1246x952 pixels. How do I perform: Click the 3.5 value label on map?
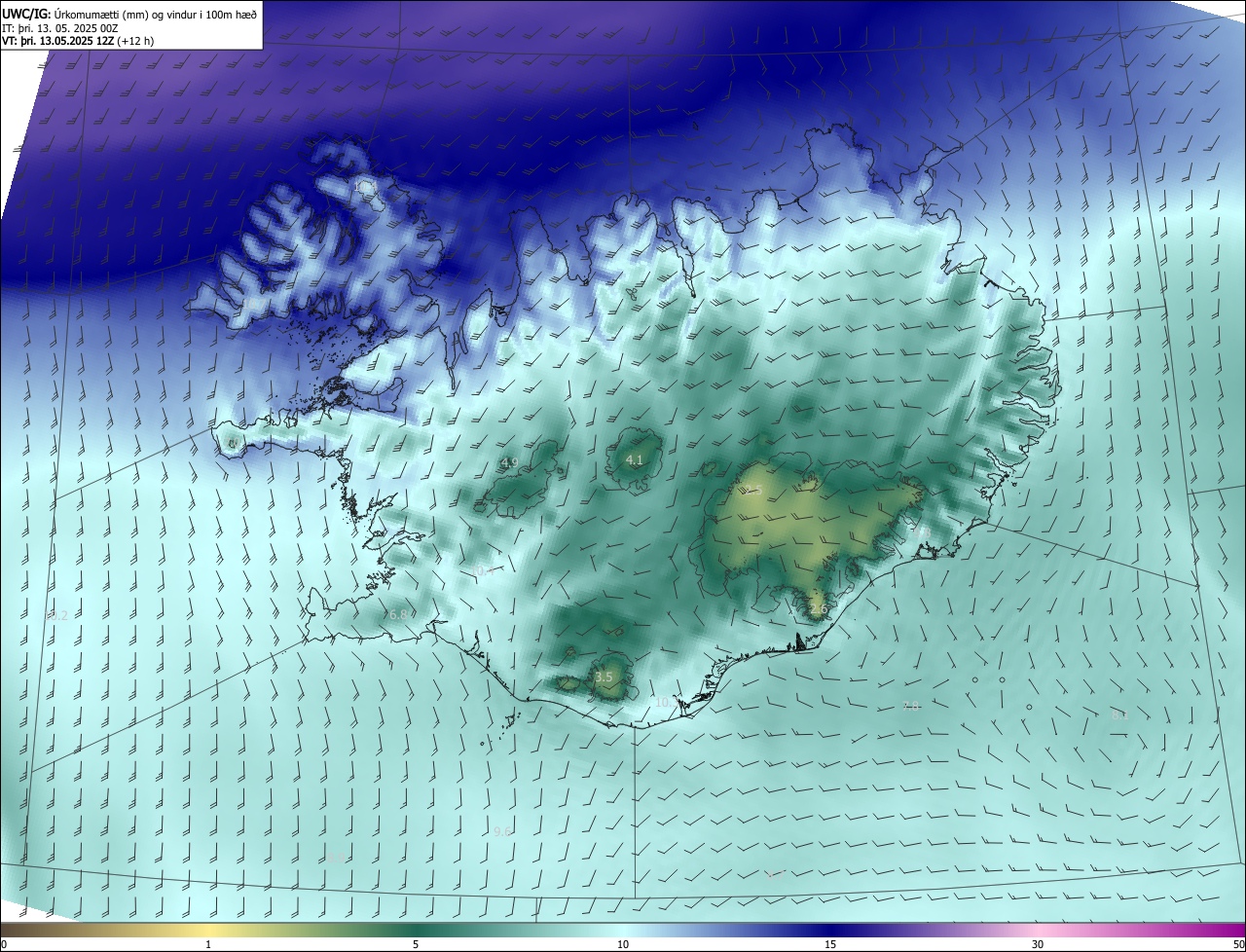point(604,677)
